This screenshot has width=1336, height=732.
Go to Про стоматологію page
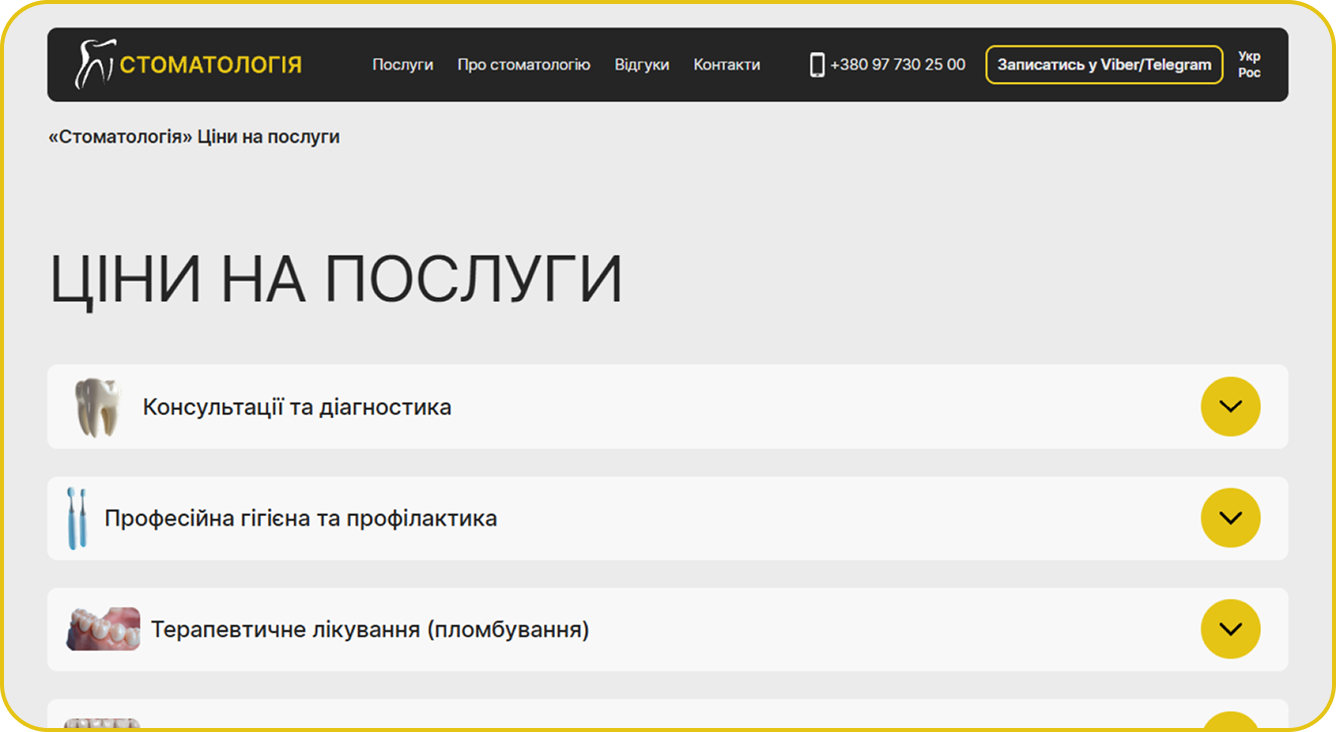524,65
